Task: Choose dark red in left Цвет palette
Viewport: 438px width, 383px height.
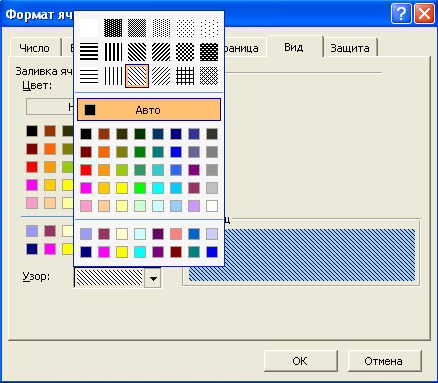Action: pyautogui.click(x=32, y=149)
